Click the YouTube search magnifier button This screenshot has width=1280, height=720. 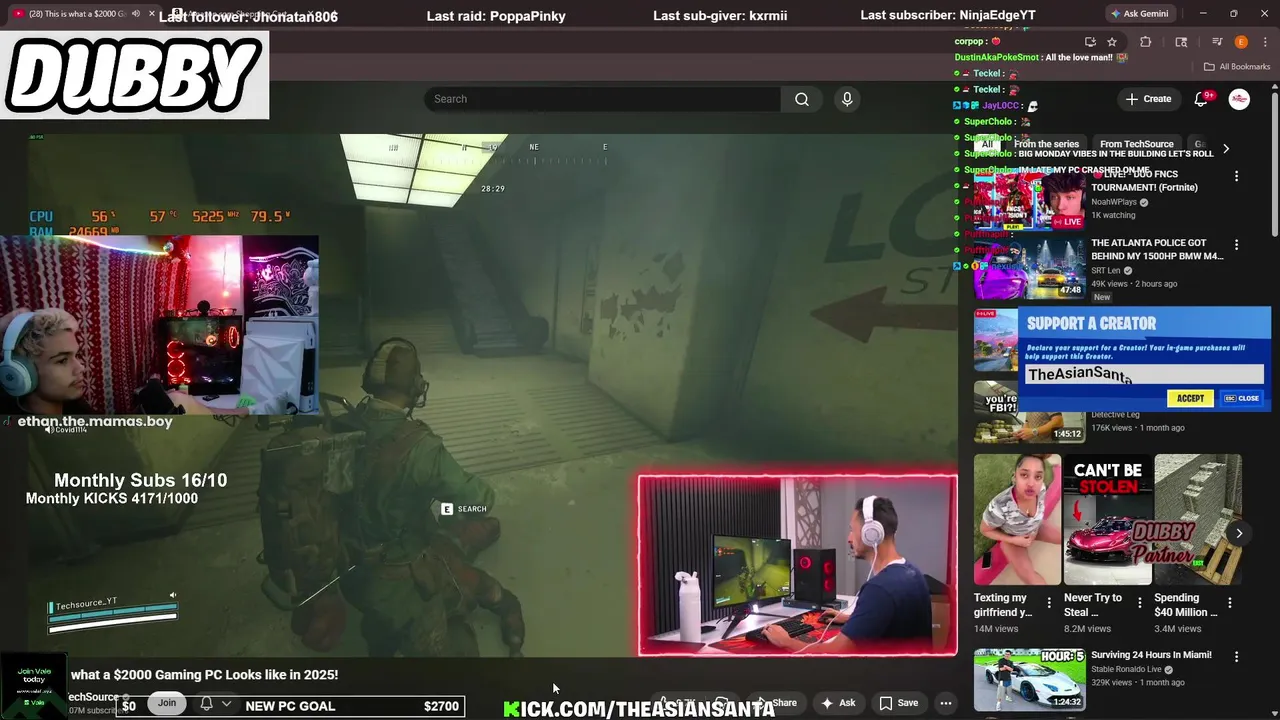point(802,99)
